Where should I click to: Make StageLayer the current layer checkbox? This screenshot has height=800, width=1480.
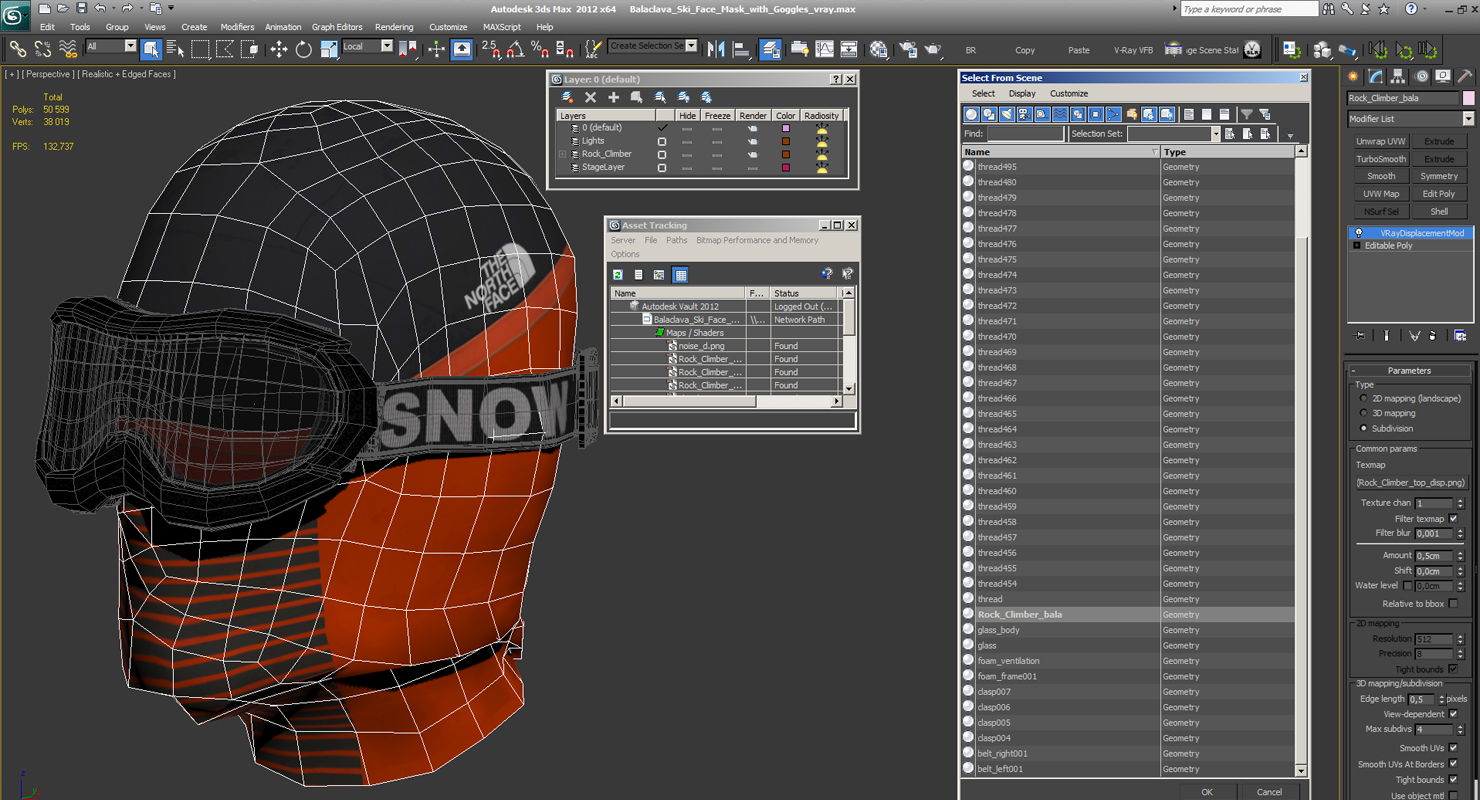tap(661, 167)
